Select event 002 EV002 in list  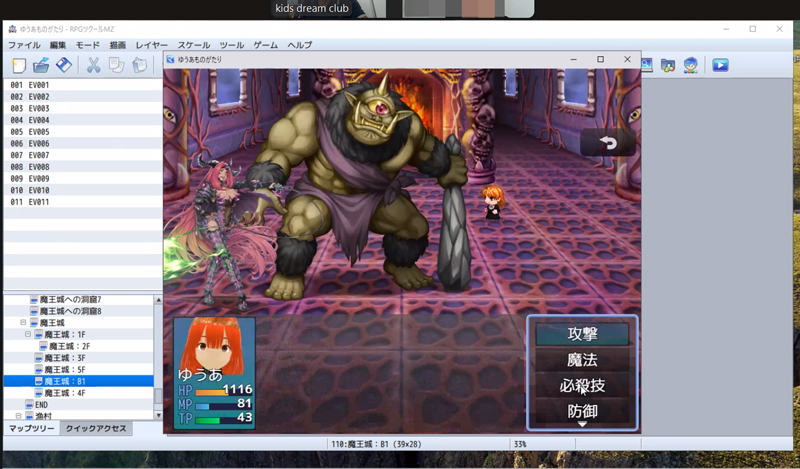pyautogui.click(x=83, y=96)
